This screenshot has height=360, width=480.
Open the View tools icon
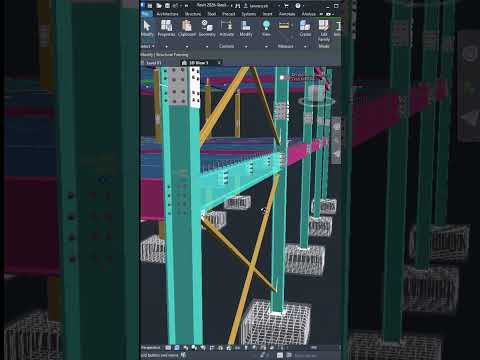coord(266,28)
